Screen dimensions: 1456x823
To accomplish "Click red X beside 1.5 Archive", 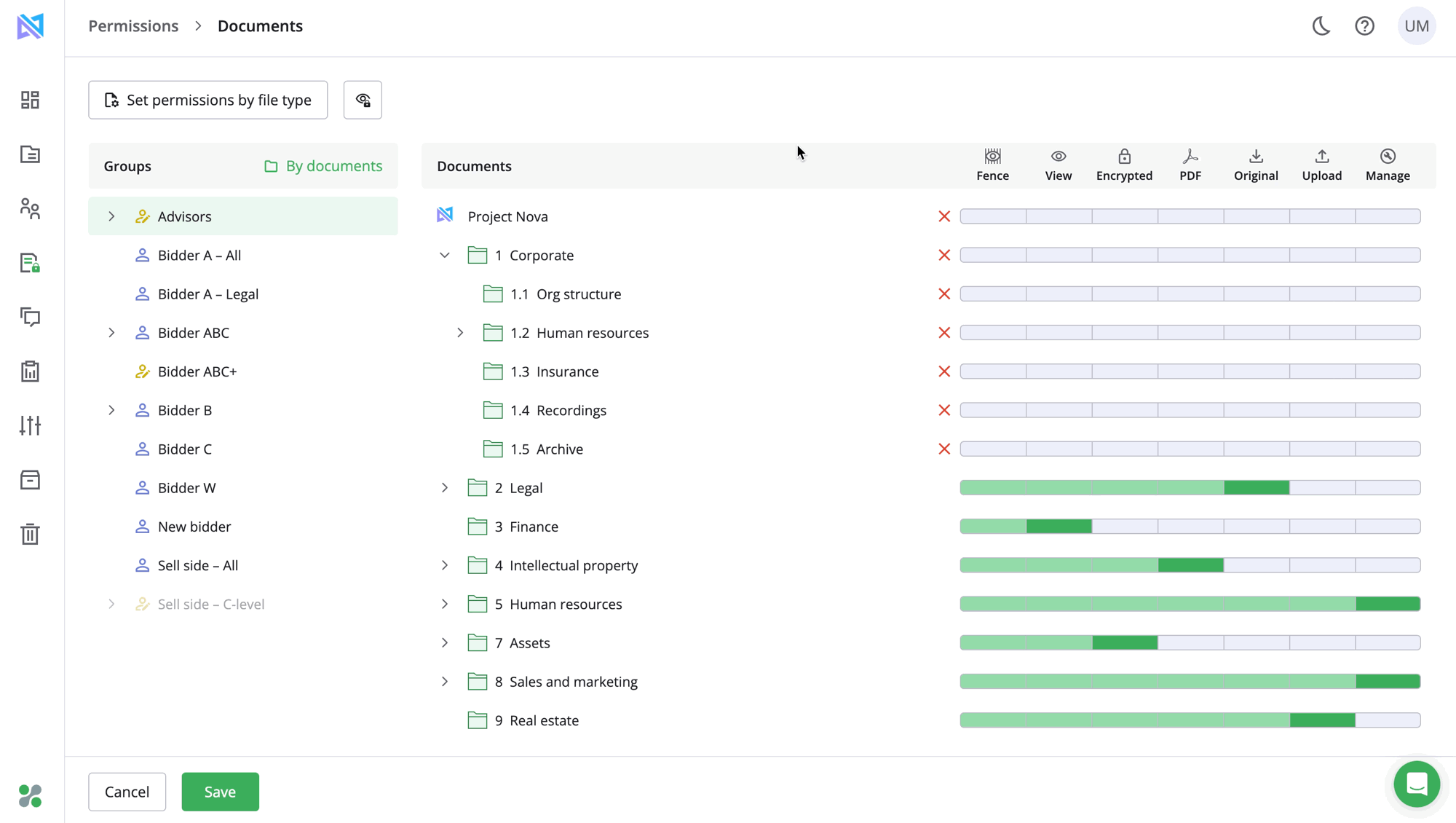I will coord(944,449).
